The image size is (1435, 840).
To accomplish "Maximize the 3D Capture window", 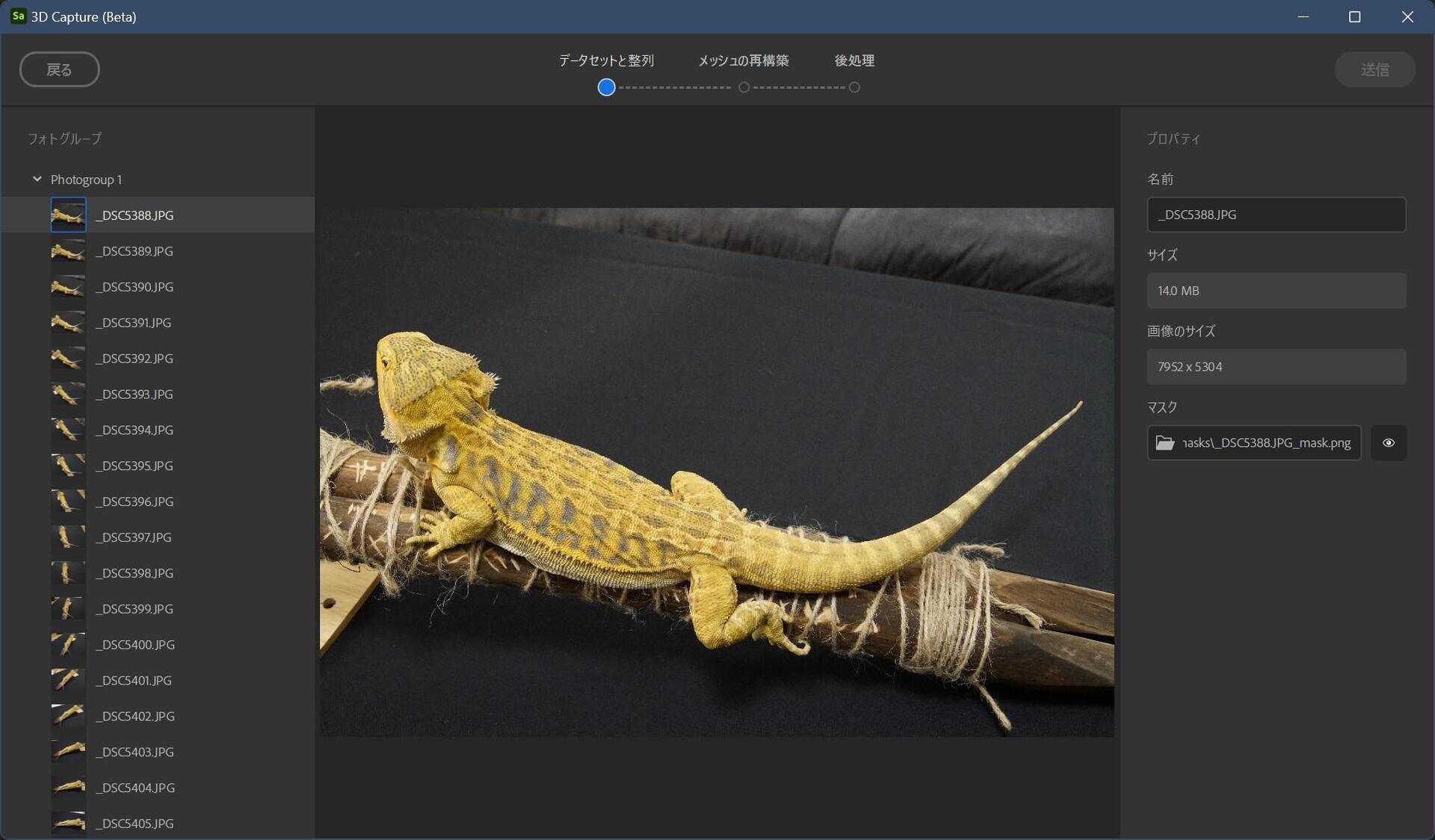I will pyautogui.click(x=1354, y=16).
